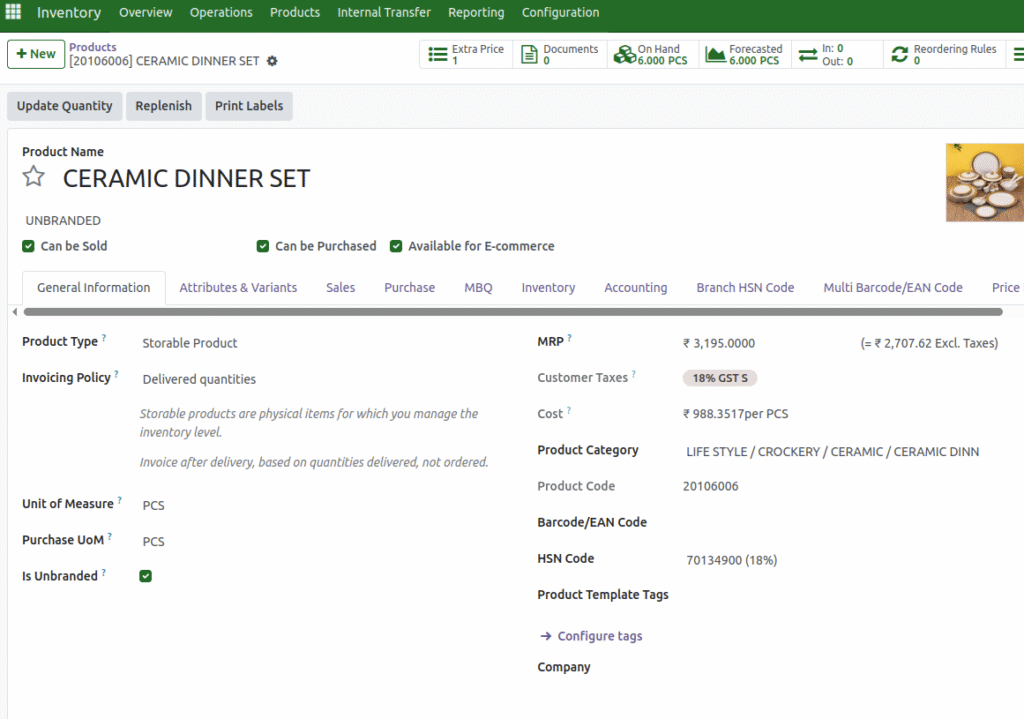The width and height of the screenshot is (1024, 719).
Task: Open the Configuration menu
Action: (560, 13)
